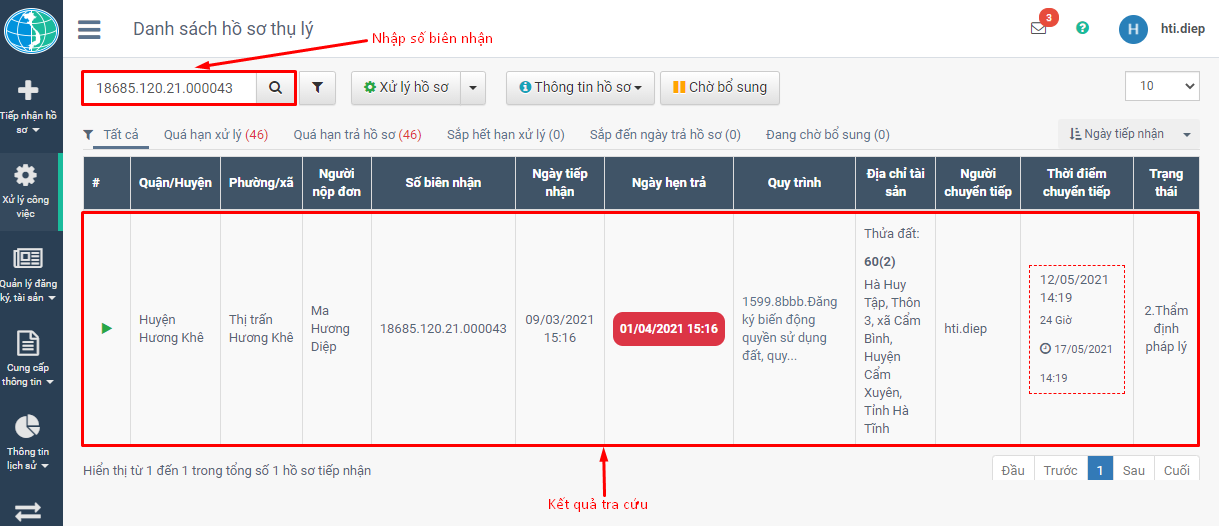This screenshot has height=526, width=1219.
Task: Switch to Quá hạn xử lý tab
Action: [215, 135]
